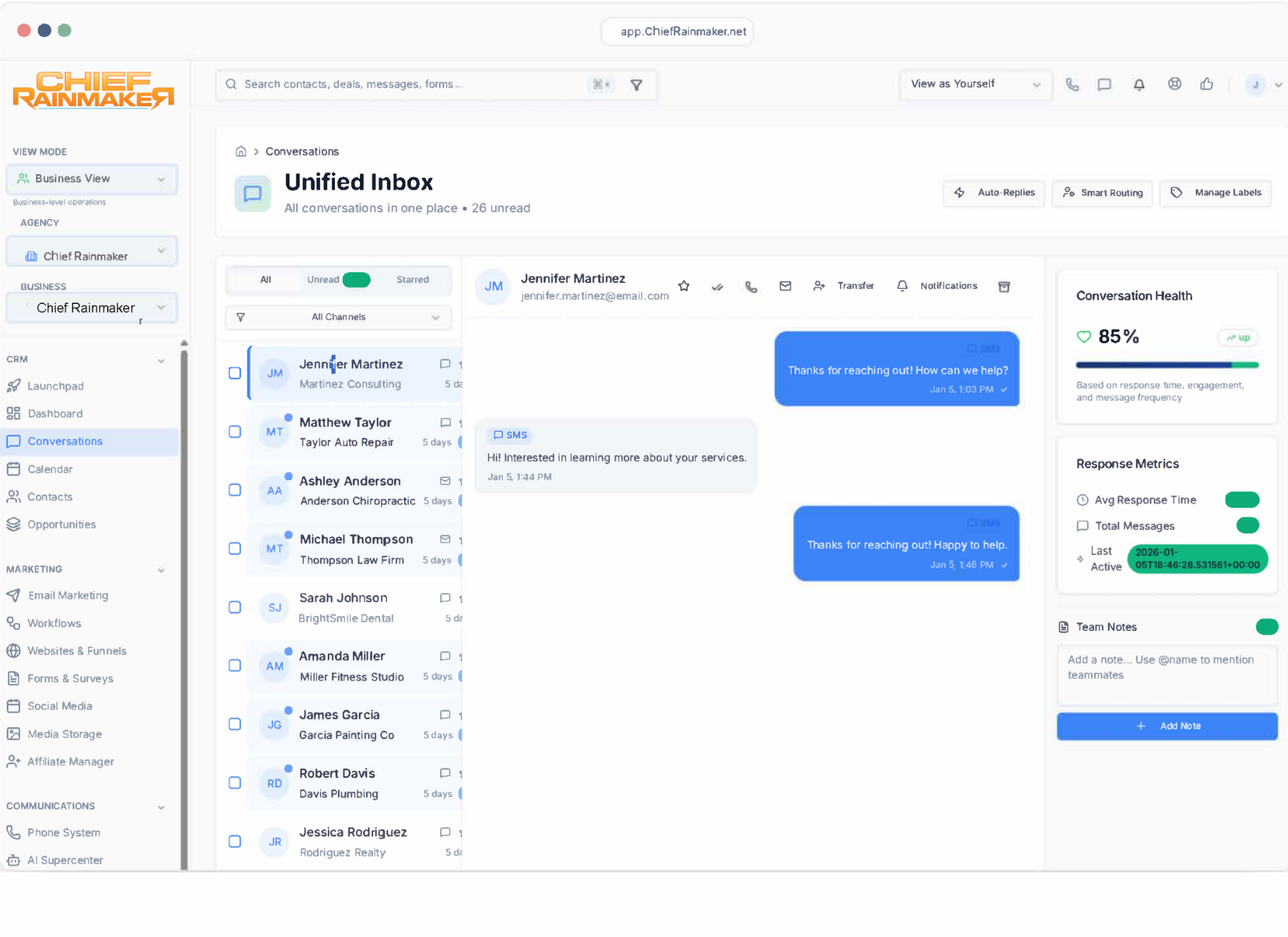Email Jennifer Martinez via envelope icon
Screen dimensions: 1288x937
[x=785, y=286]
